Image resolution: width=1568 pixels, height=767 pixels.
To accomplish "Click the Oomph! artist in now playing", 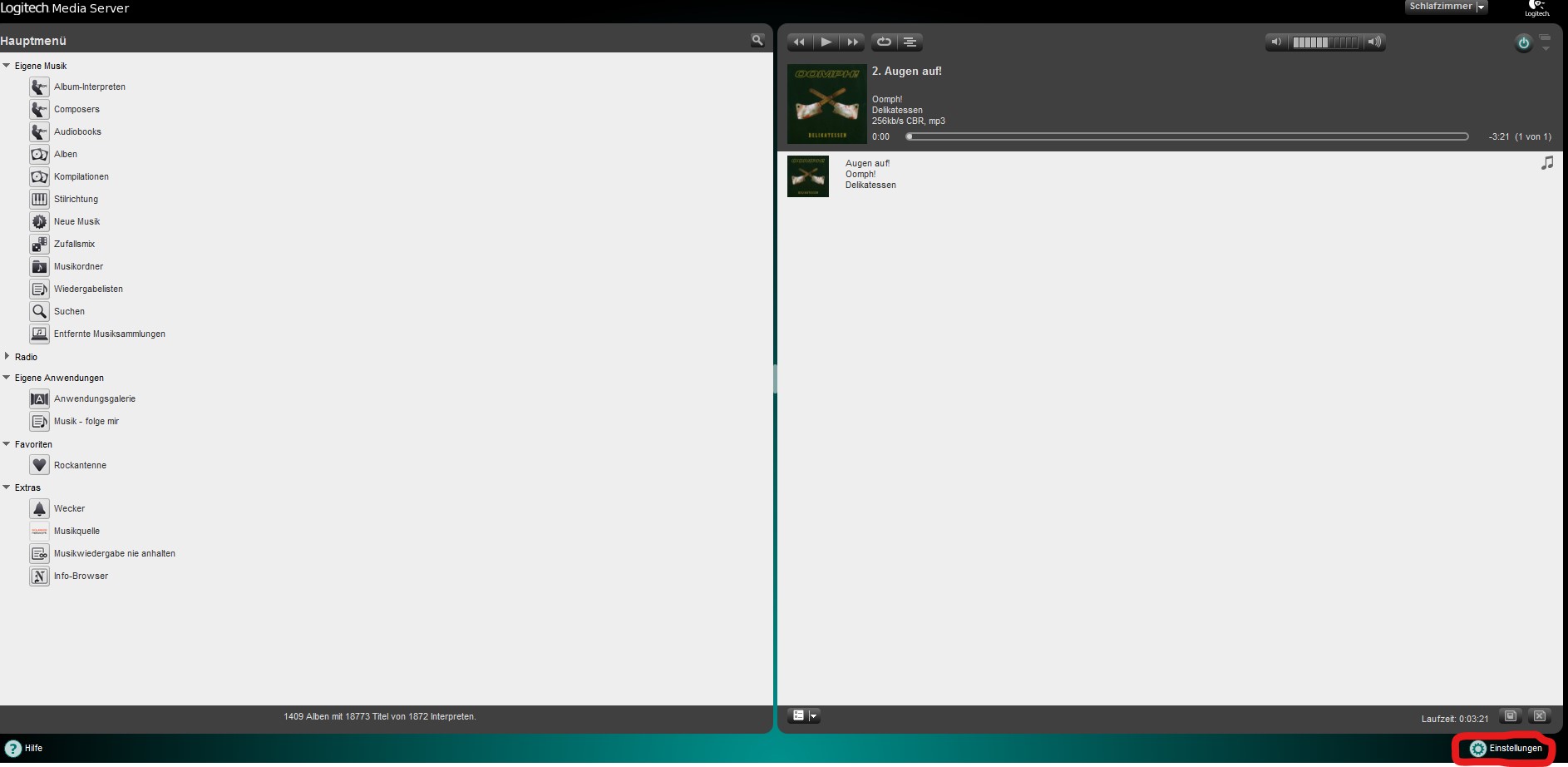I will coord(887,99).
